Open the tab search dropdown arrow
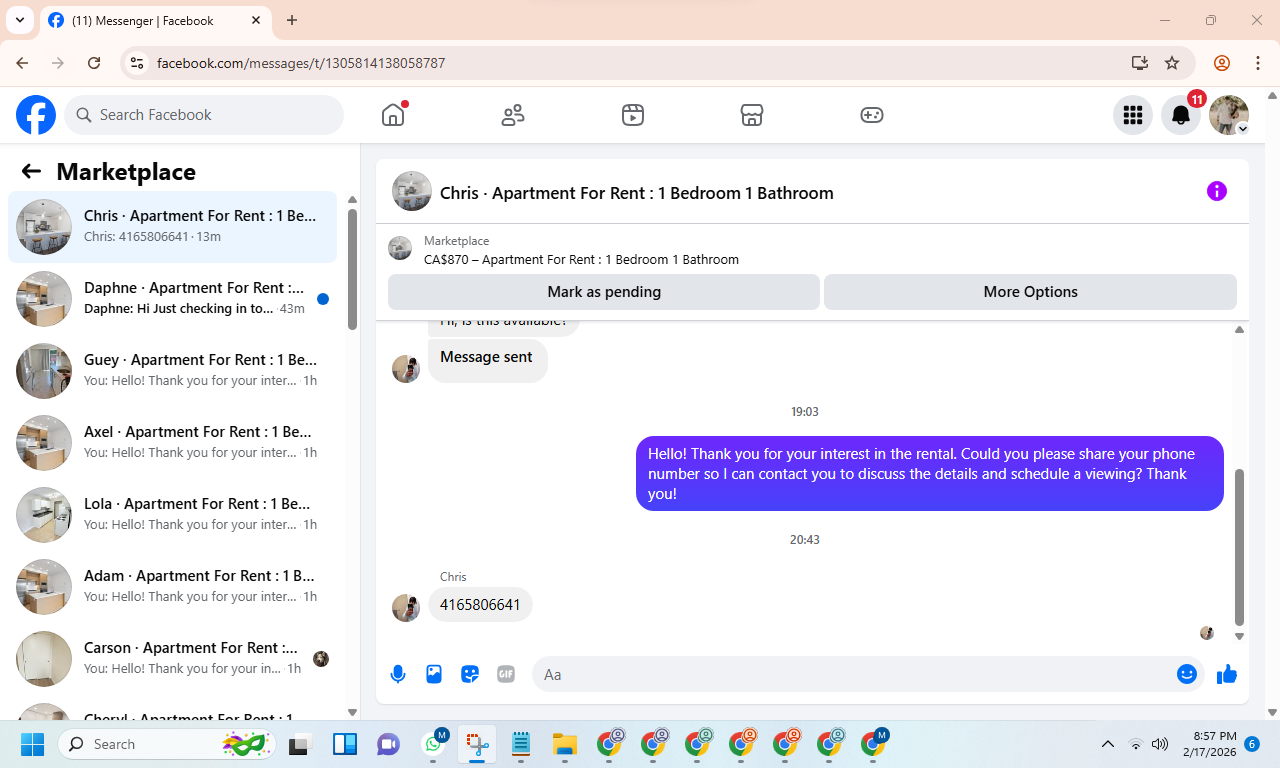 pyautogui.click(x=20, y=20)
